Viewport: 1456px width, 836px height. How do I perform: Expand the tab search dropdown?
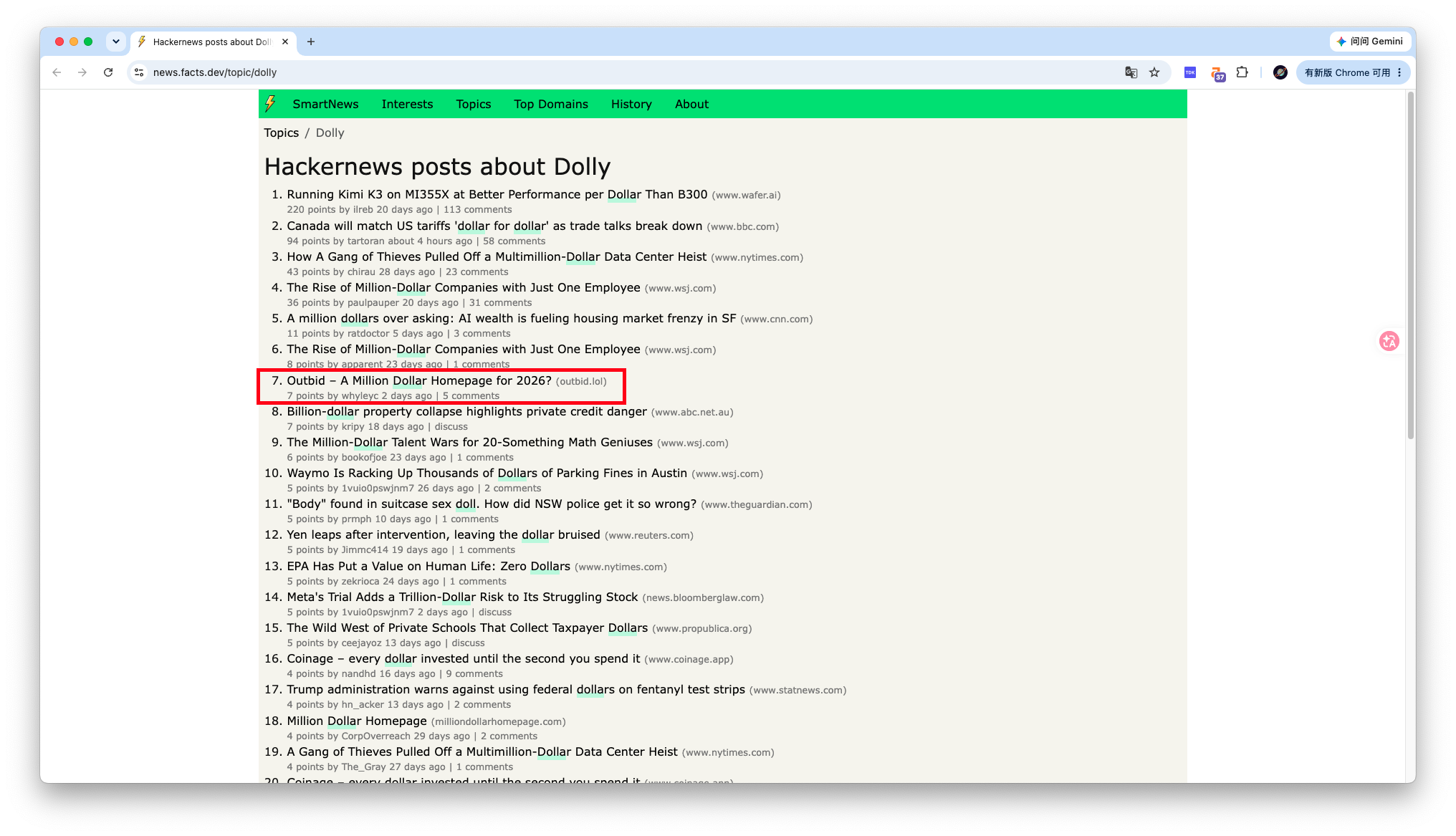116,42
